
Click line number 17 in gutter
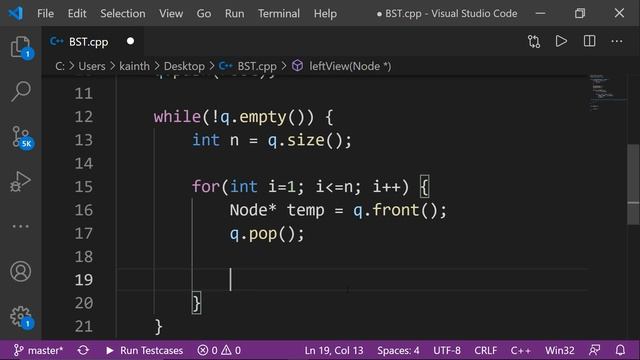84,233
